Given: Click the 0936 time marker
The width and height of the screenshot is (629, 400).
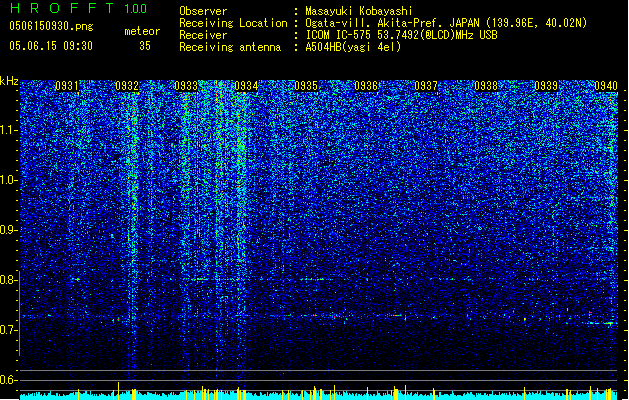Looking at the screenshot, I should pyautogui.click(x=366, y=86).
